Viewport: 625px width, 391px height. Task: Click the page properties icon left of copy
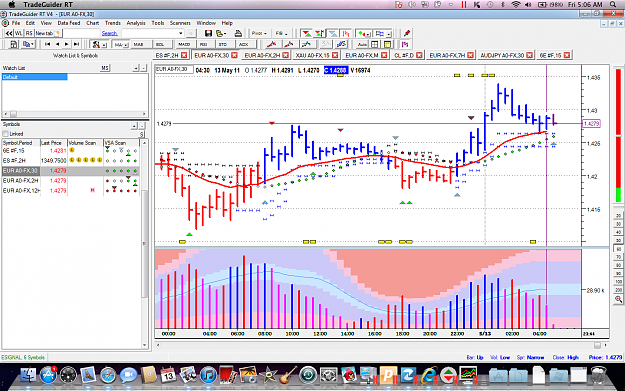tap(13, 44)
